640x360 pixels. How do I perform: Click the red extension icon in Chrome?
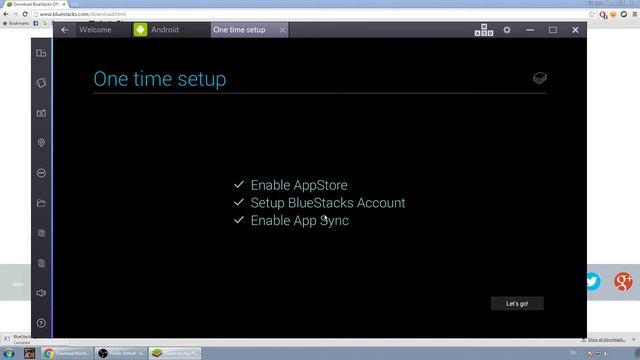[603, 15]
